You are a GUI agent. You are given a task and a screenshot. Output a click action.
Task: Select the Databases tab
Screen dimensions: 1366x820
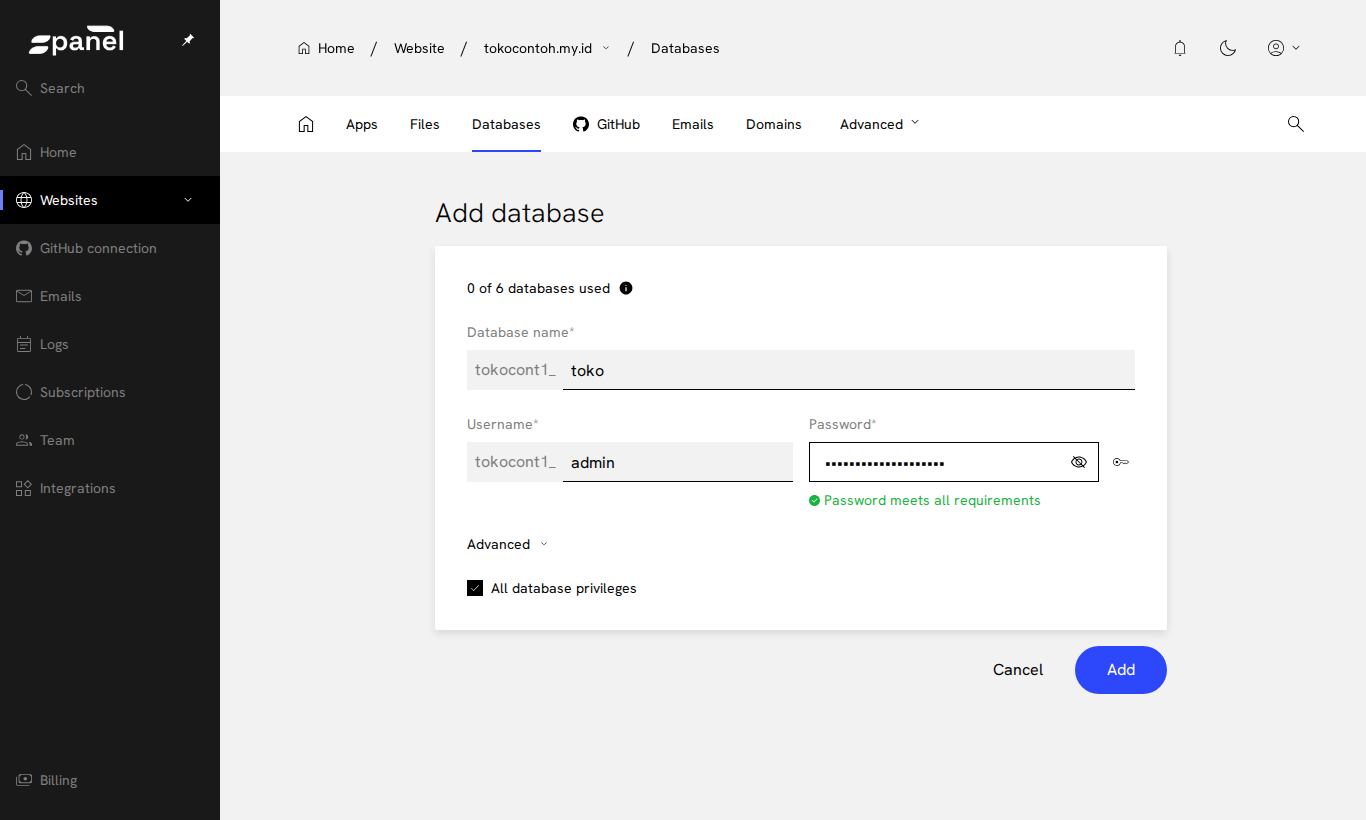click(x=506, y=124)
